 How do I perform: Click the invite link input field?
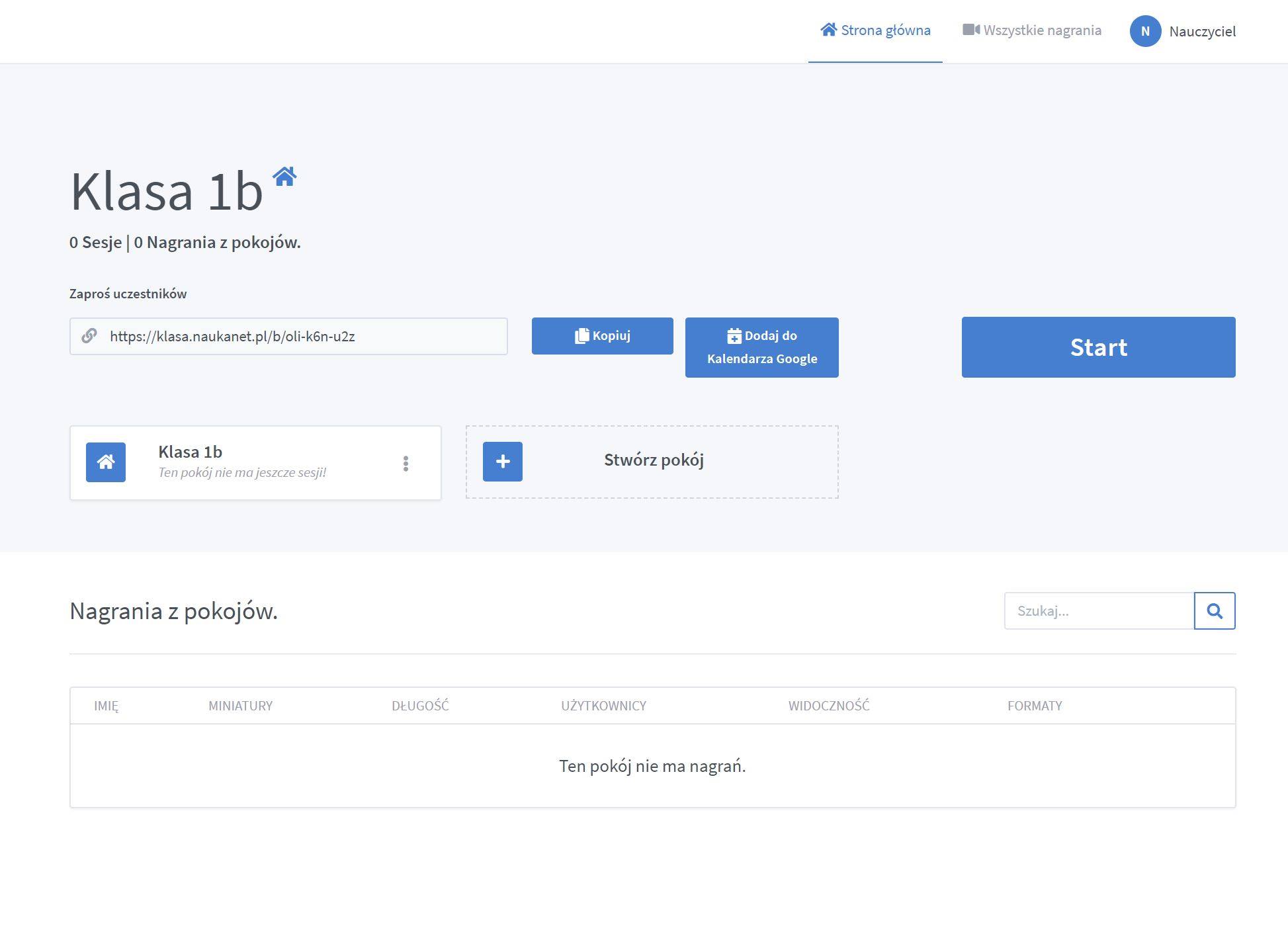pos(288,336)
